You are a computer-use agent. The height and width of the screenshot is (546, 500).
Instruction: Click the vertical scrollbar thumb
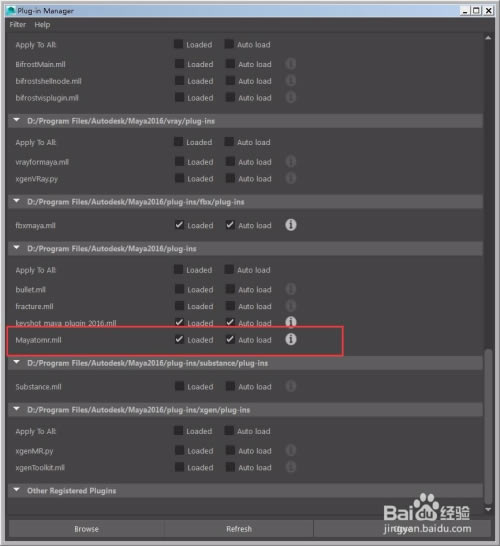(x=489, y=426)
